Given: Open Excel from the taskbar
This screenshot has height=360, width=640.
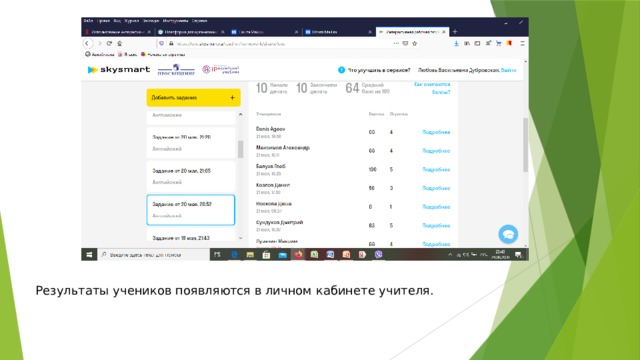Looking at the screenshot, I should tap(314, 255).
